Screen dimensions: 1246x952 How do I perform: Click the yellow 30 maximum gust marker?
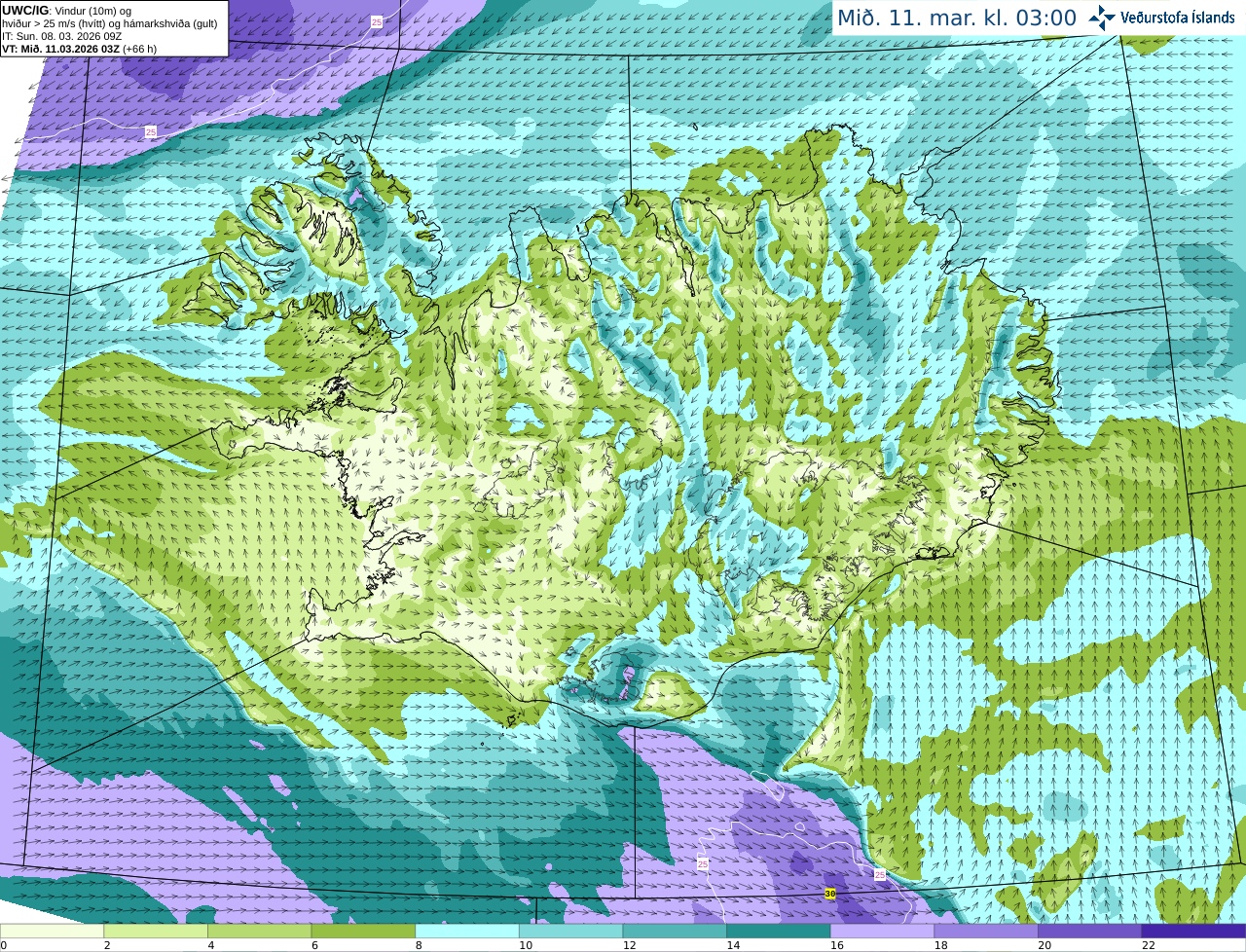click(830, 893)
